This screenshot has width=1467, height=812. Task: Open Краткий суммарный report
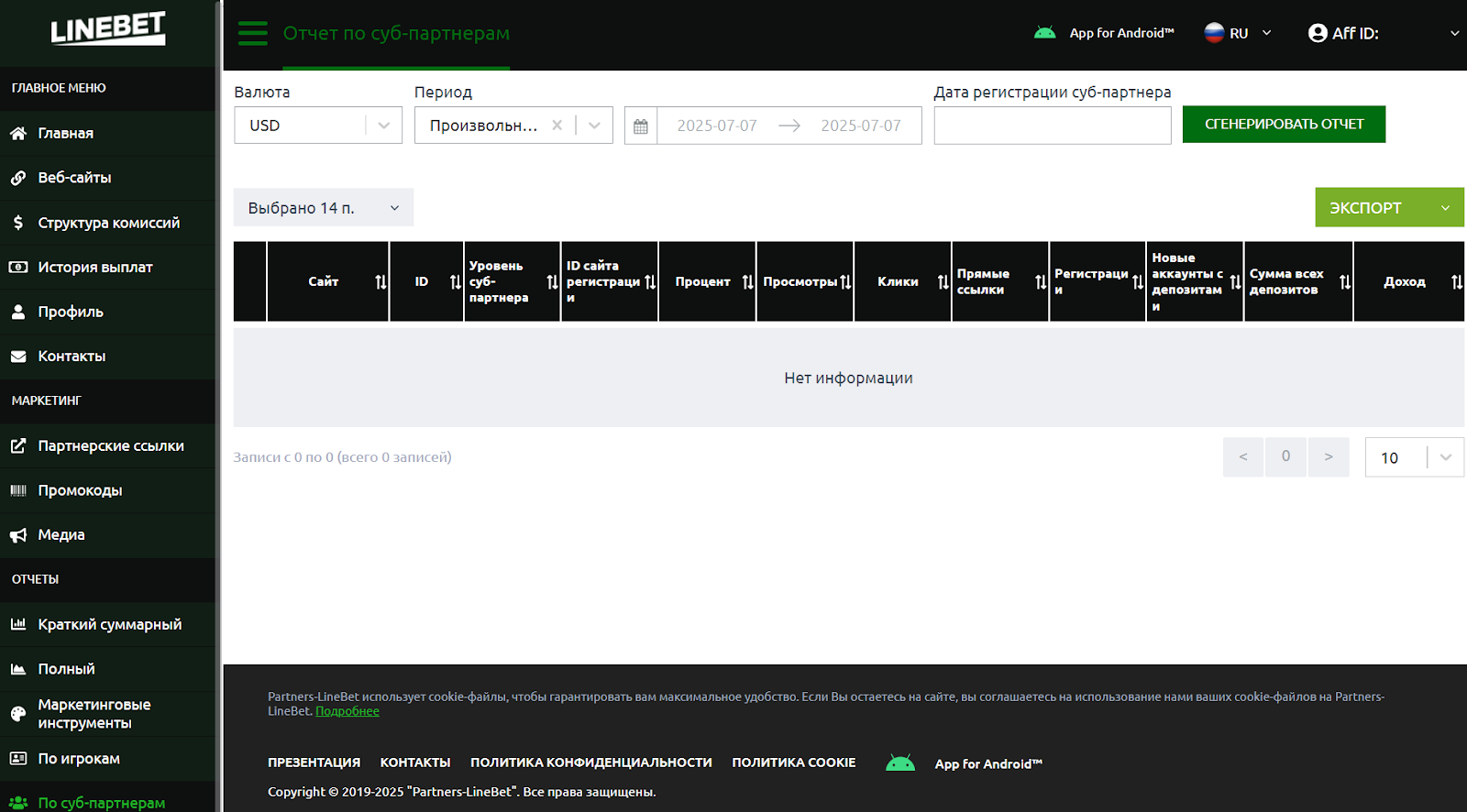tap(110, 624)
